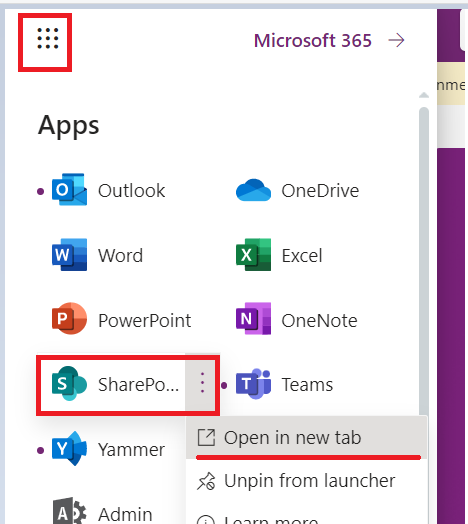Open the Word app icon
Image resolution: width=468 pixels, height=524 pixels.
point(69,255)
